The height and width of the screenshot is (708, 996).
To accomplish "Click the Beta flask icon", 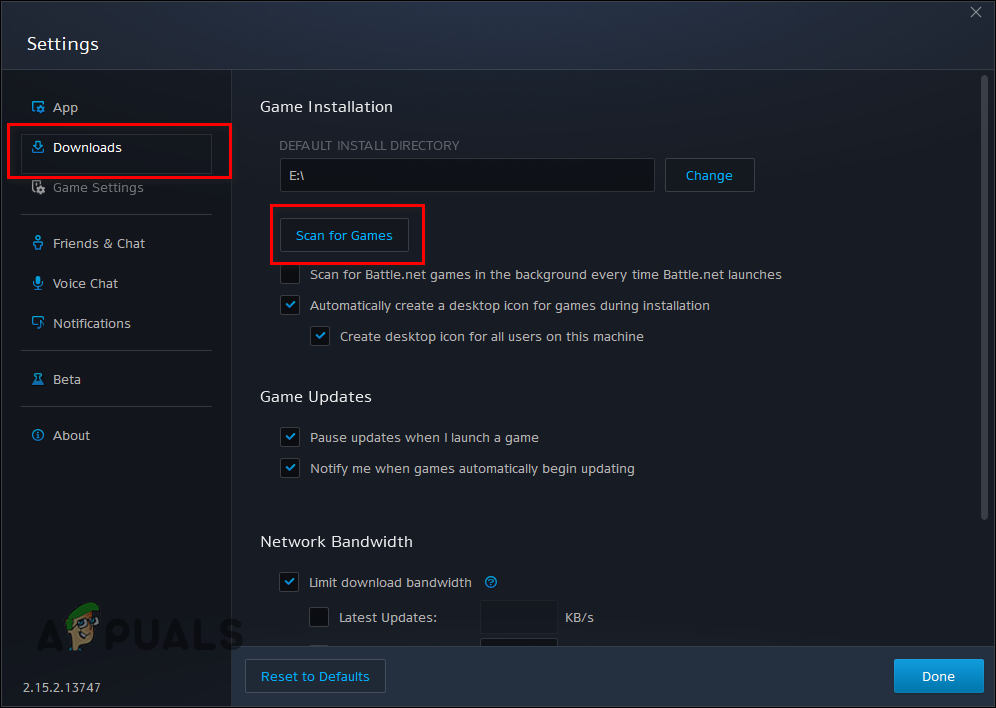I will 38,379.
